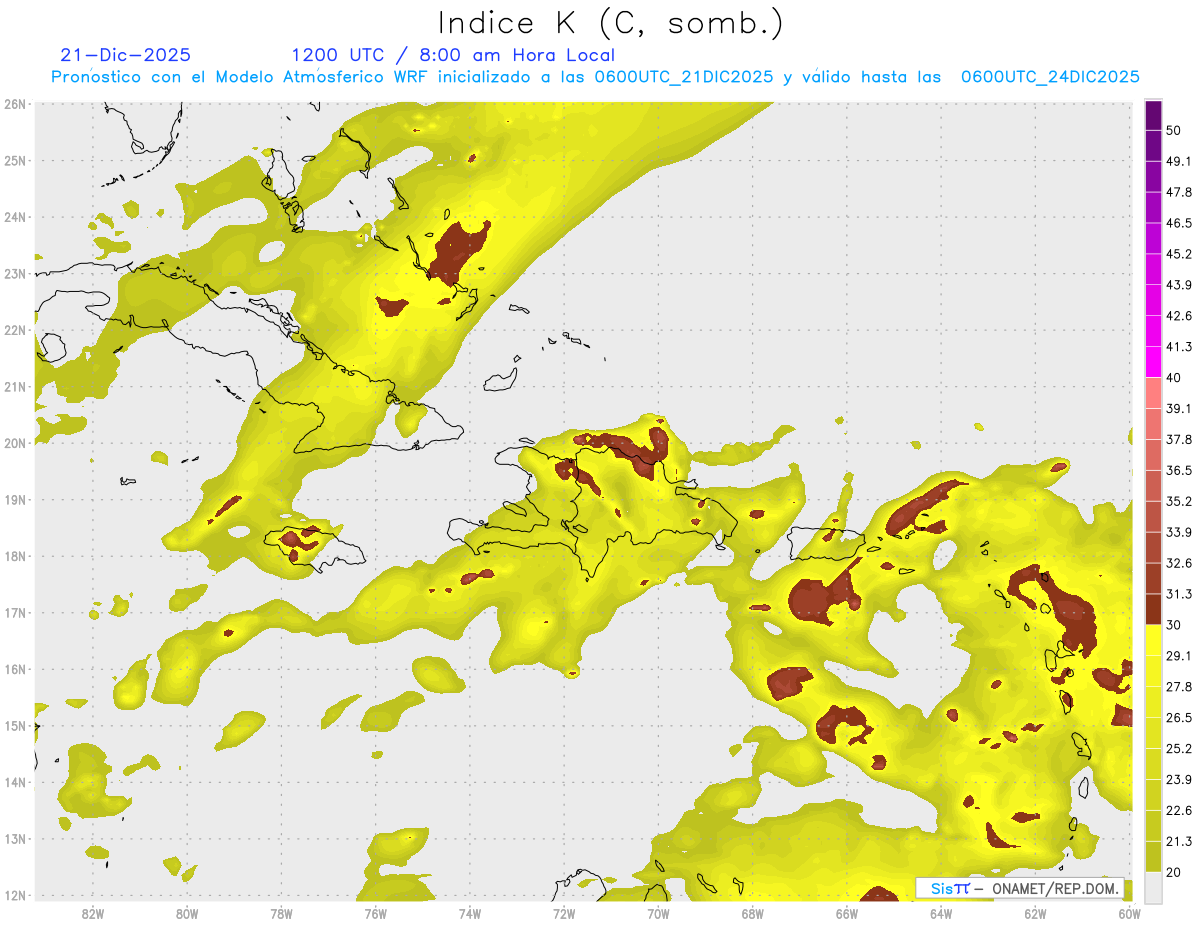This screenshot has height=927, width=1200.
Task: Select the date label "21-Dic-2025"
Action: click(125, 55)
